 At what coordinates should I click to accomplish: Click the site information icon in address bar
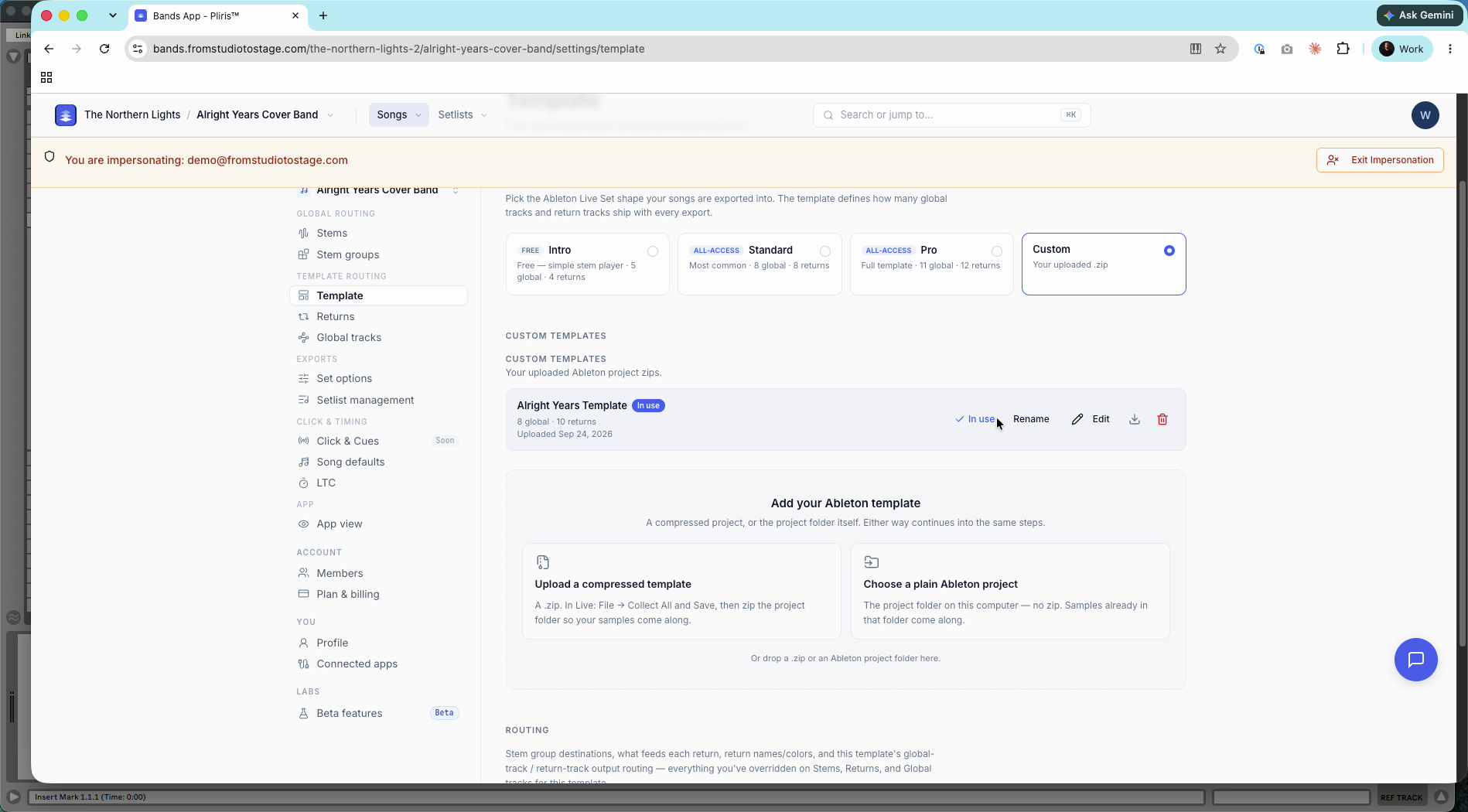pos(138,49)
